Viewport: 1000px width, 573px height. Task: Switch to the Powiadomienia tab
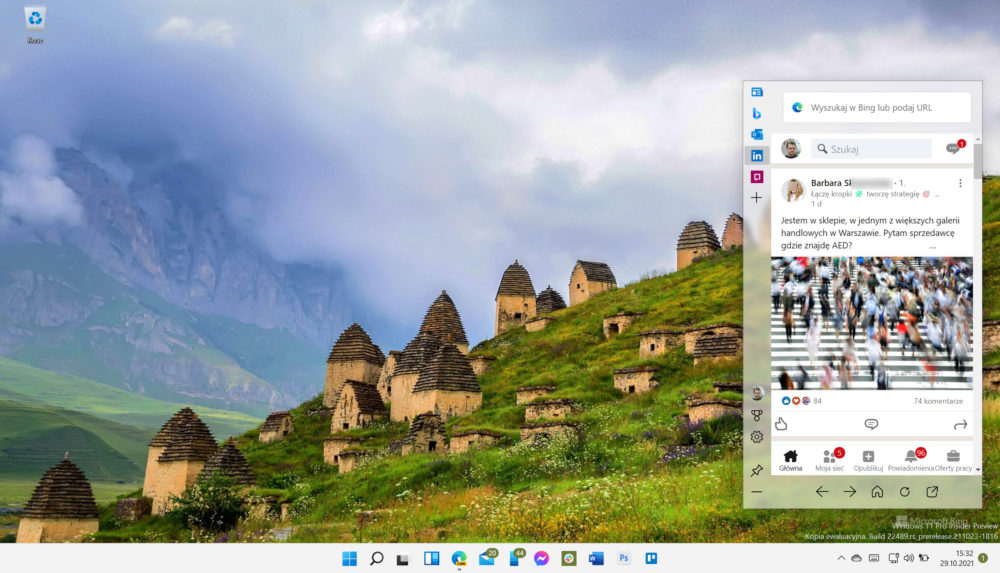point(911,460)
